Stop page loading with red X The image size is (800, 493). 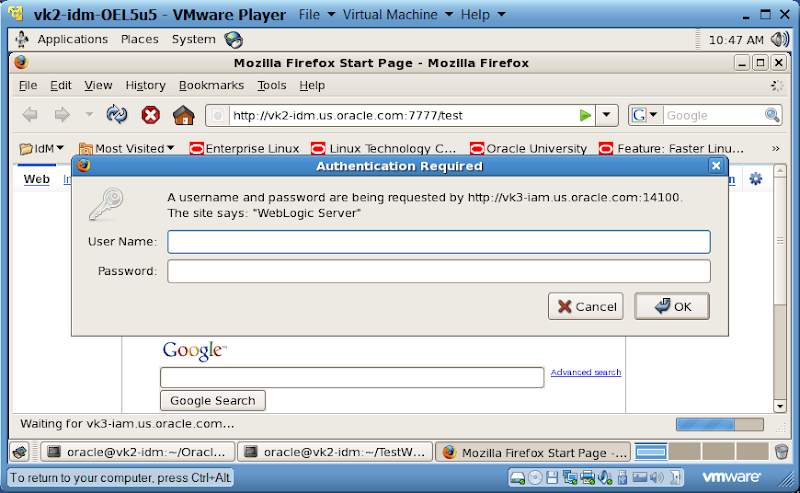click(151, 115)
